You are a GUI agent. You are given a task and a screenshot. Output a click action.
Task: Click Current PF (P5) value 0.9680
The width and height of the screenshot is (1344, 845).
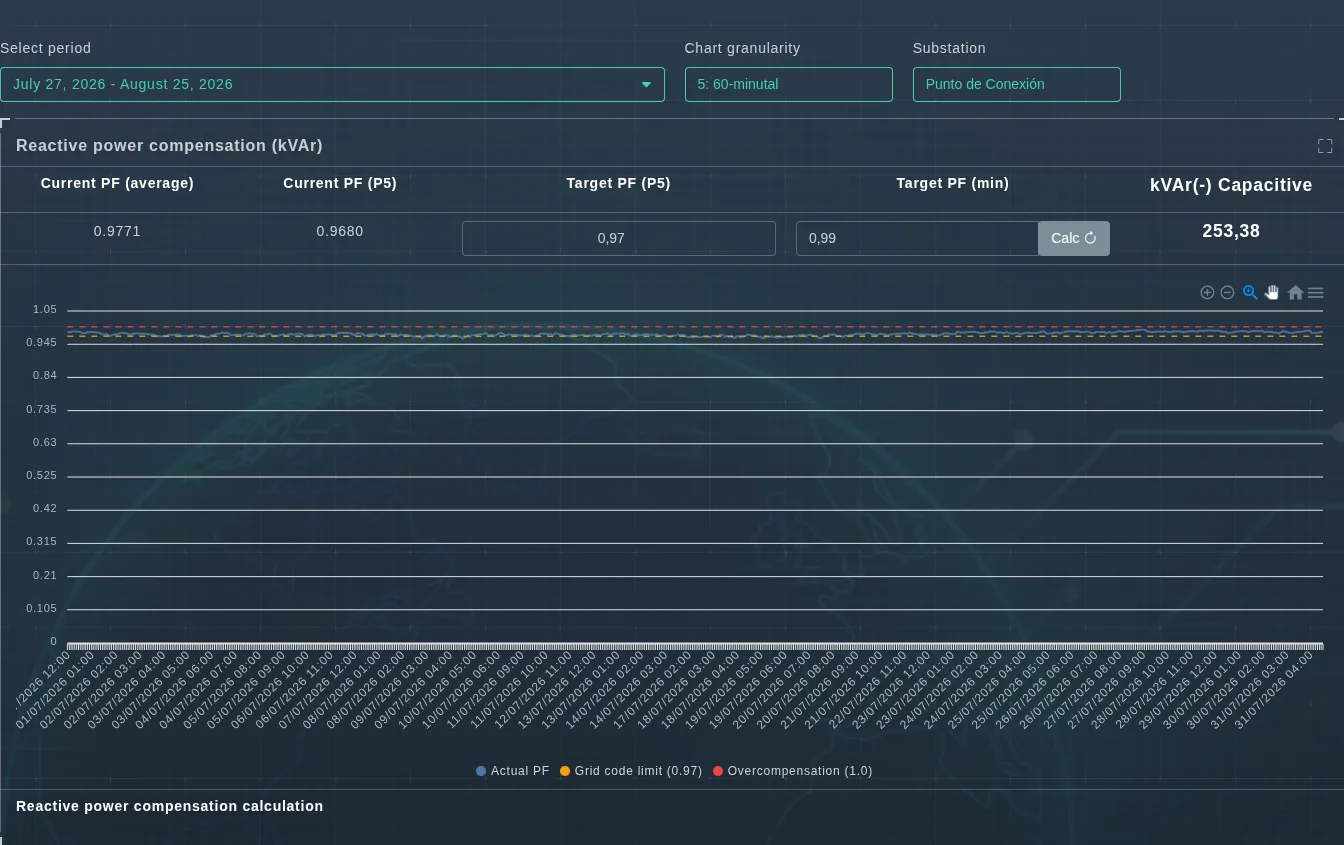click(340, 231)
